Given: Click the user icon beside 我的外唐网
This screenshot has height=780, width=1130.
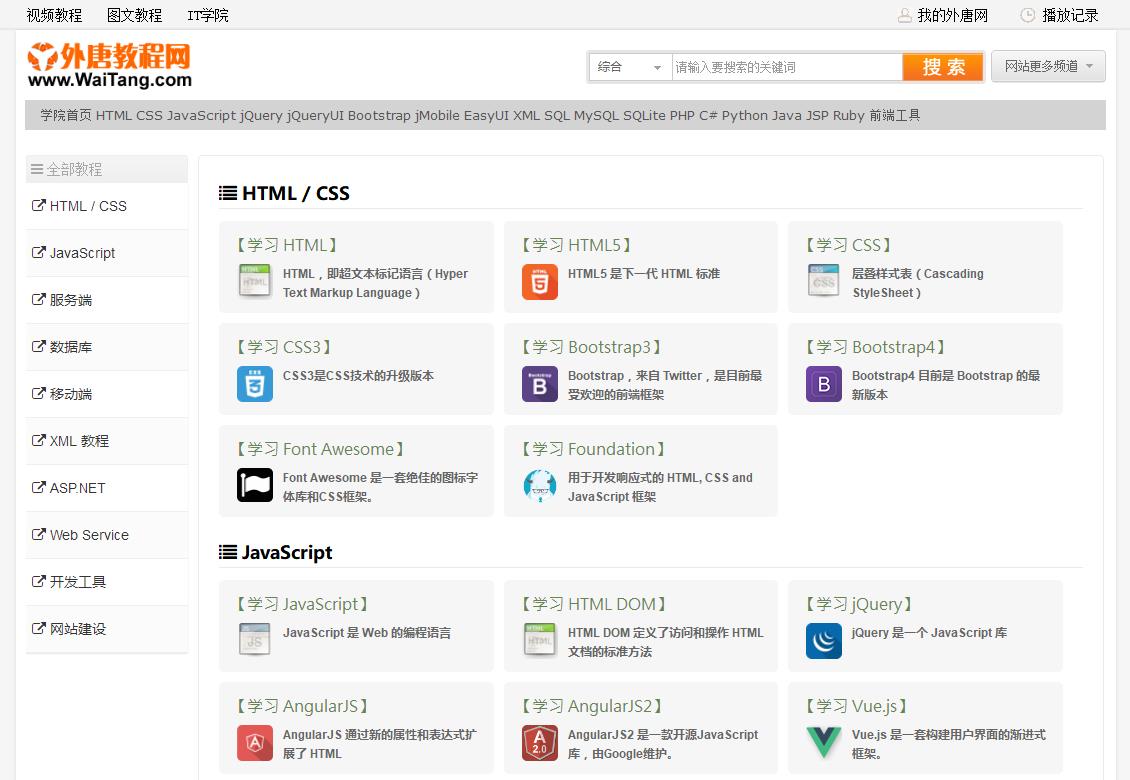Looking at the screenshot, I should point(904,15).
